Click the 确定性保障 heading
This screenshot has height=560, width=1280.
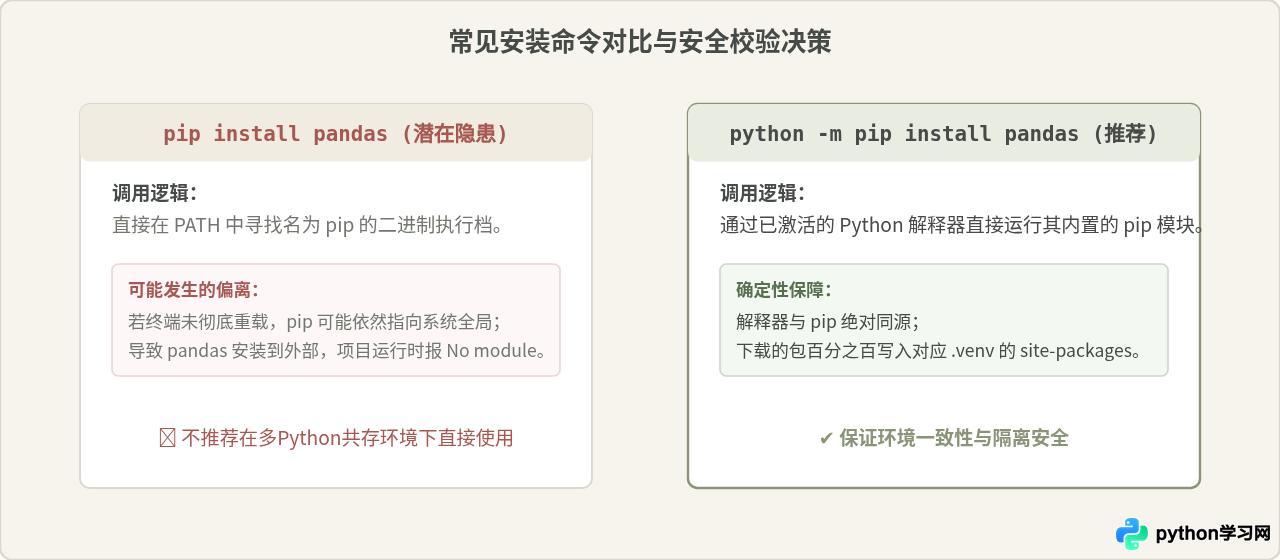coord(785,290)
